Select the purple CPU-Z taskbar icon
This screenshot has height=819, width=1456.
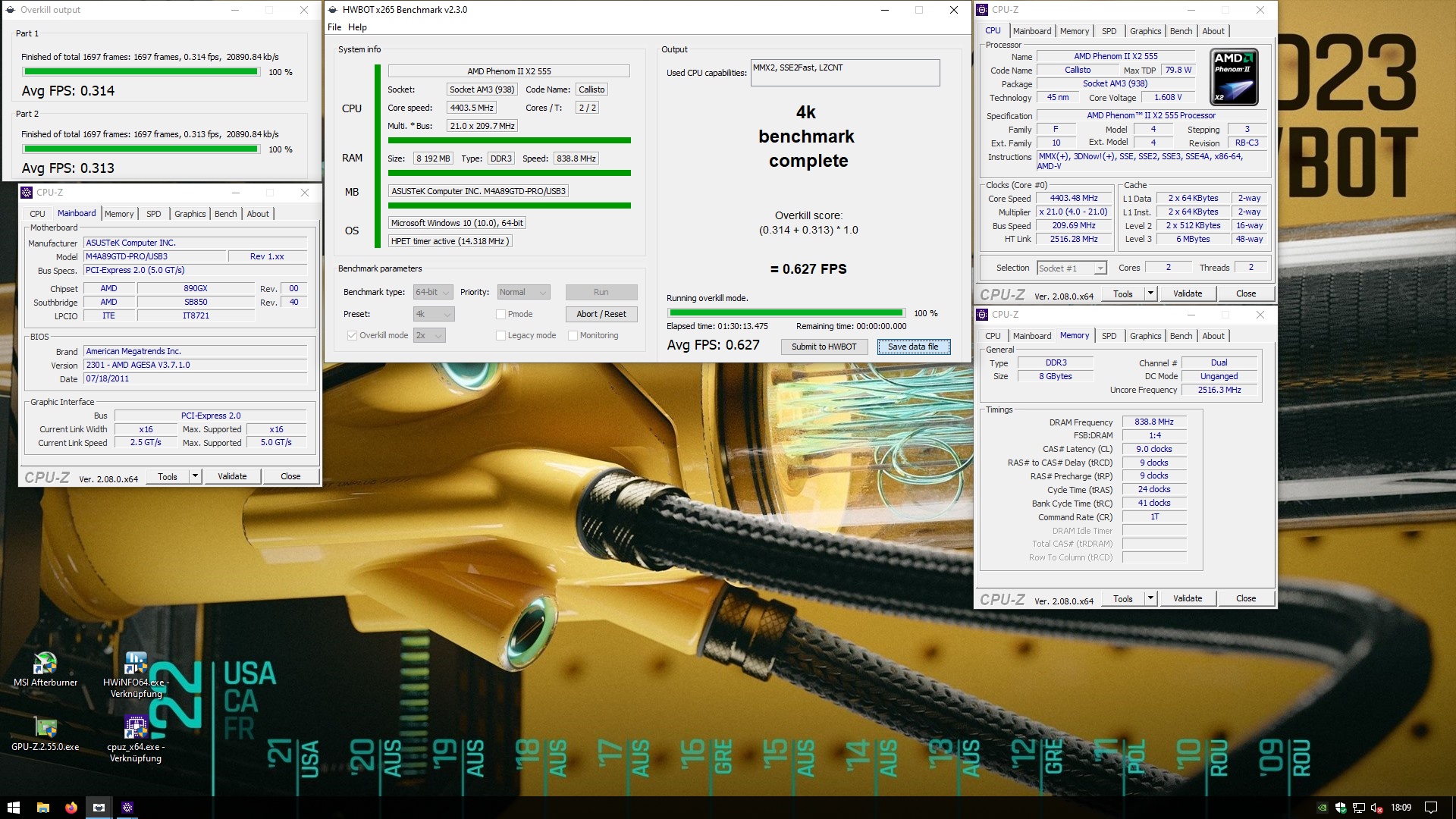[127, 808]
